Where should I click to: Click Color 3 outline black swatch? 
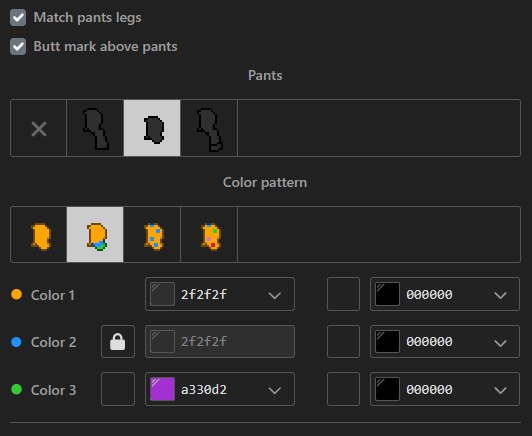tap(387, 389)
